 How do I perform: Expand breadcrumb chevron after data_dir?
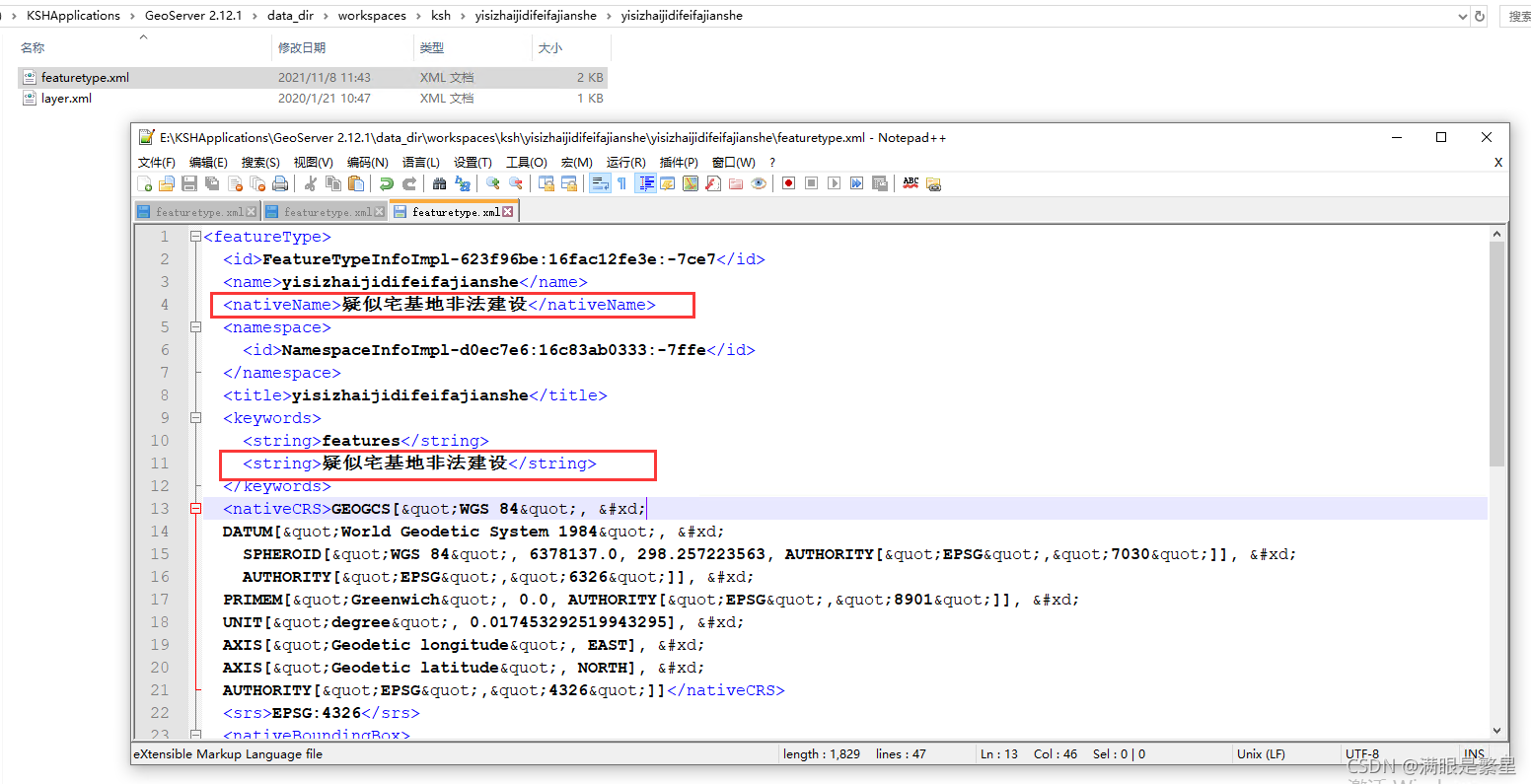(x=326, y=16)
